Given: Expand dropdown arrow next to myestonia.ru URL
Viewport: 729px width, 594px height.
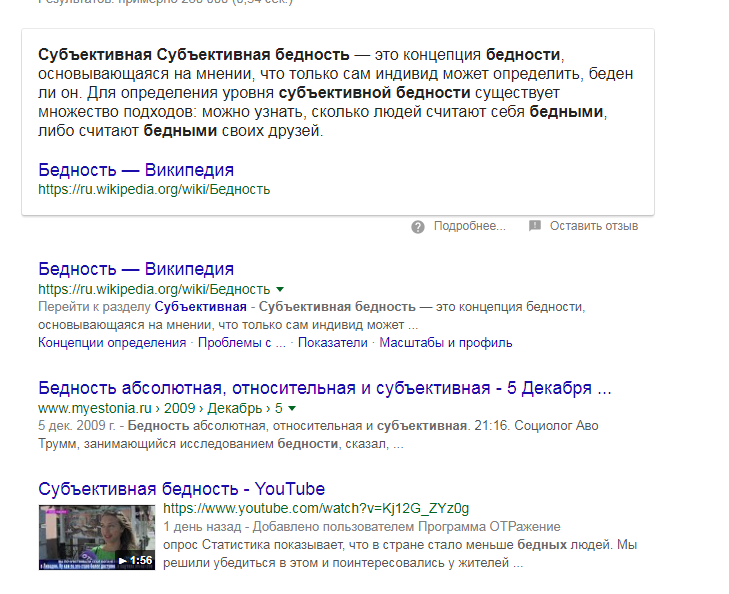Looking at the screenshot, I should [x=292, y=409].
